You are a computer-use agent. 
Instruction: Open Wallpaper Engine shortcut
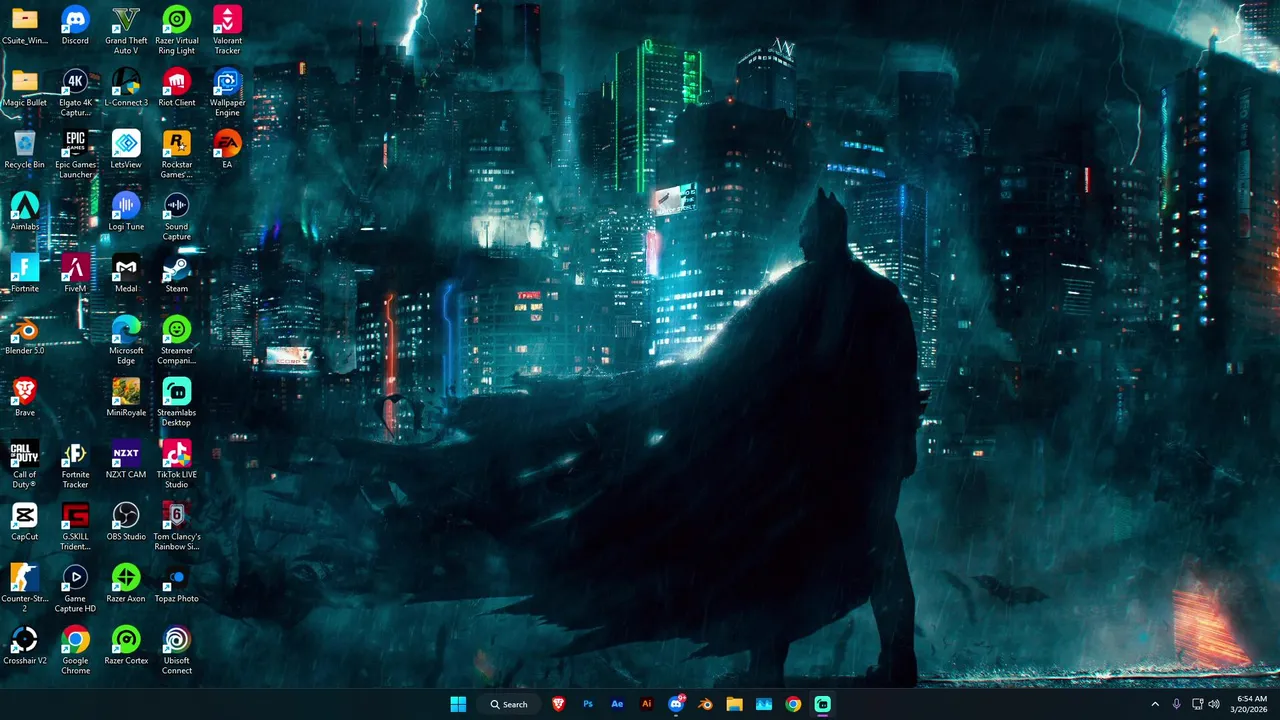(x=227, y=93)
